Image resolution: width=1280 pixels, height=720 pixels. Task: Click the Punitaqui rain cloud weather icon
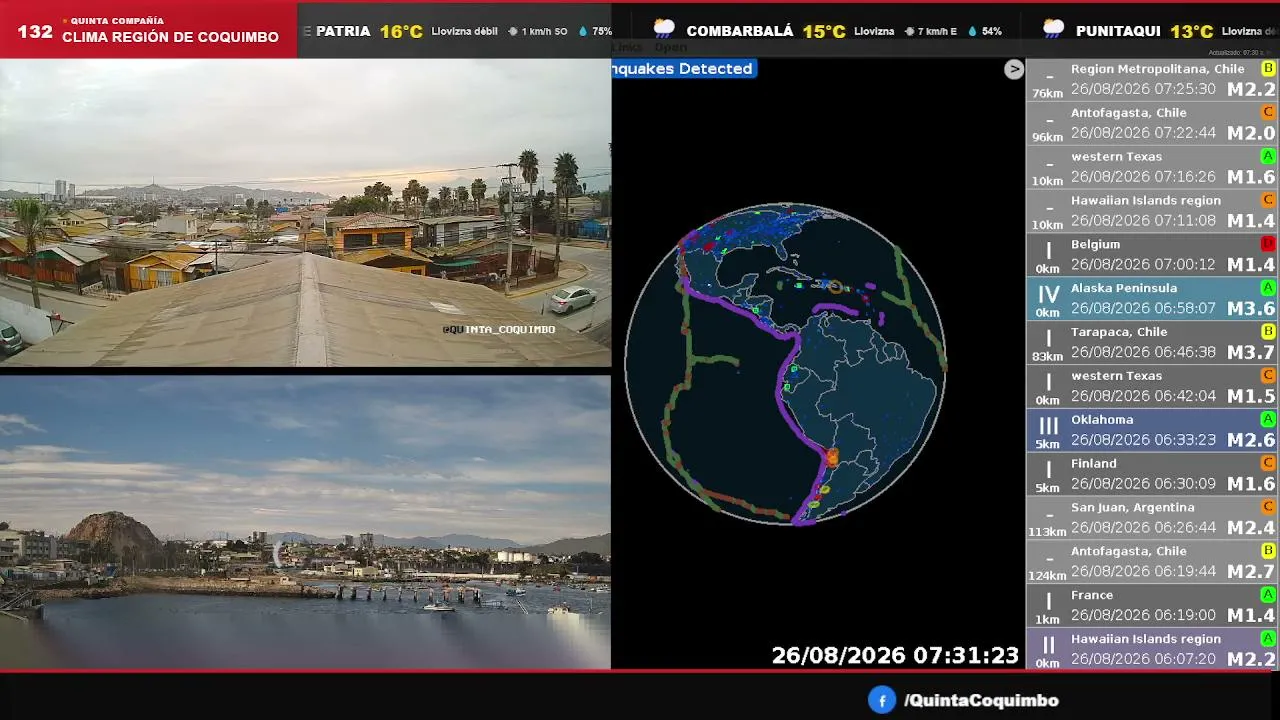[1053, 29]
